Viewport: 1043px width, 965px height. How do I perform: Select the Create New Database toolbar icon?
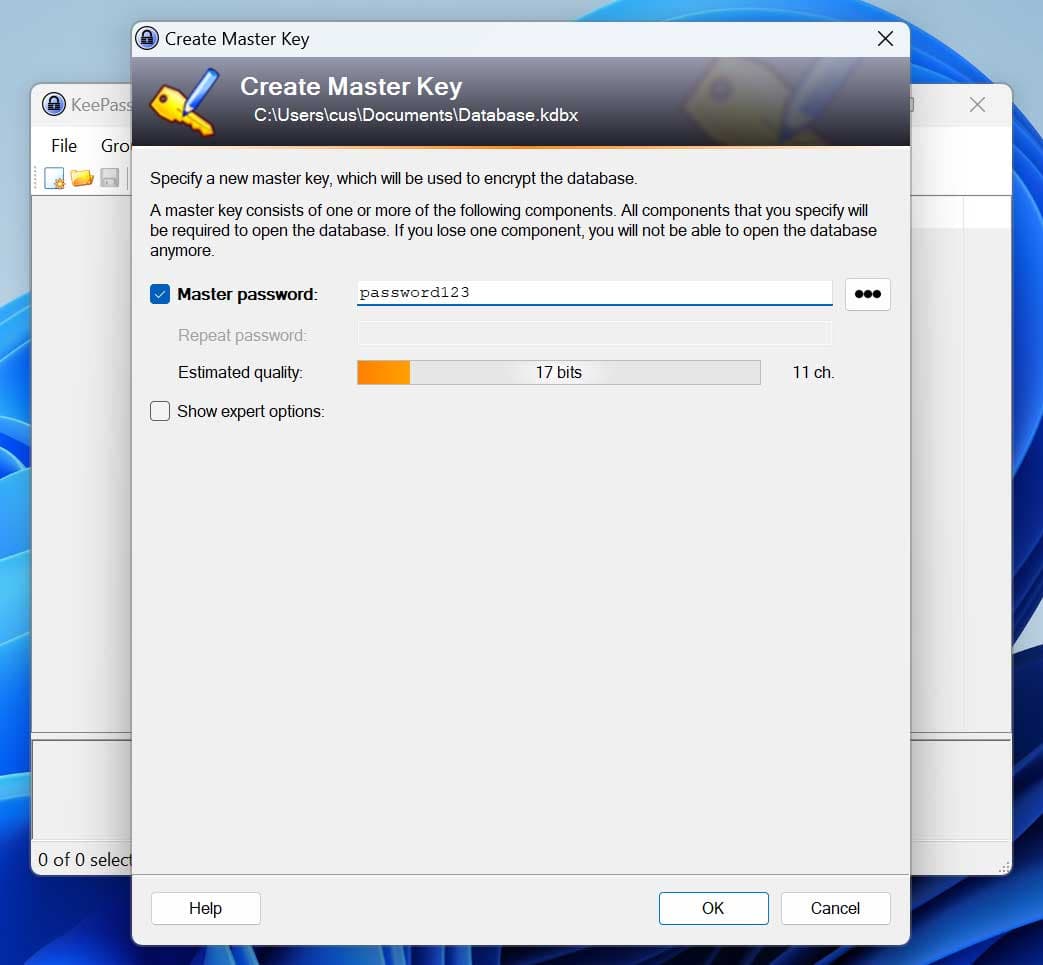(53, 177)
